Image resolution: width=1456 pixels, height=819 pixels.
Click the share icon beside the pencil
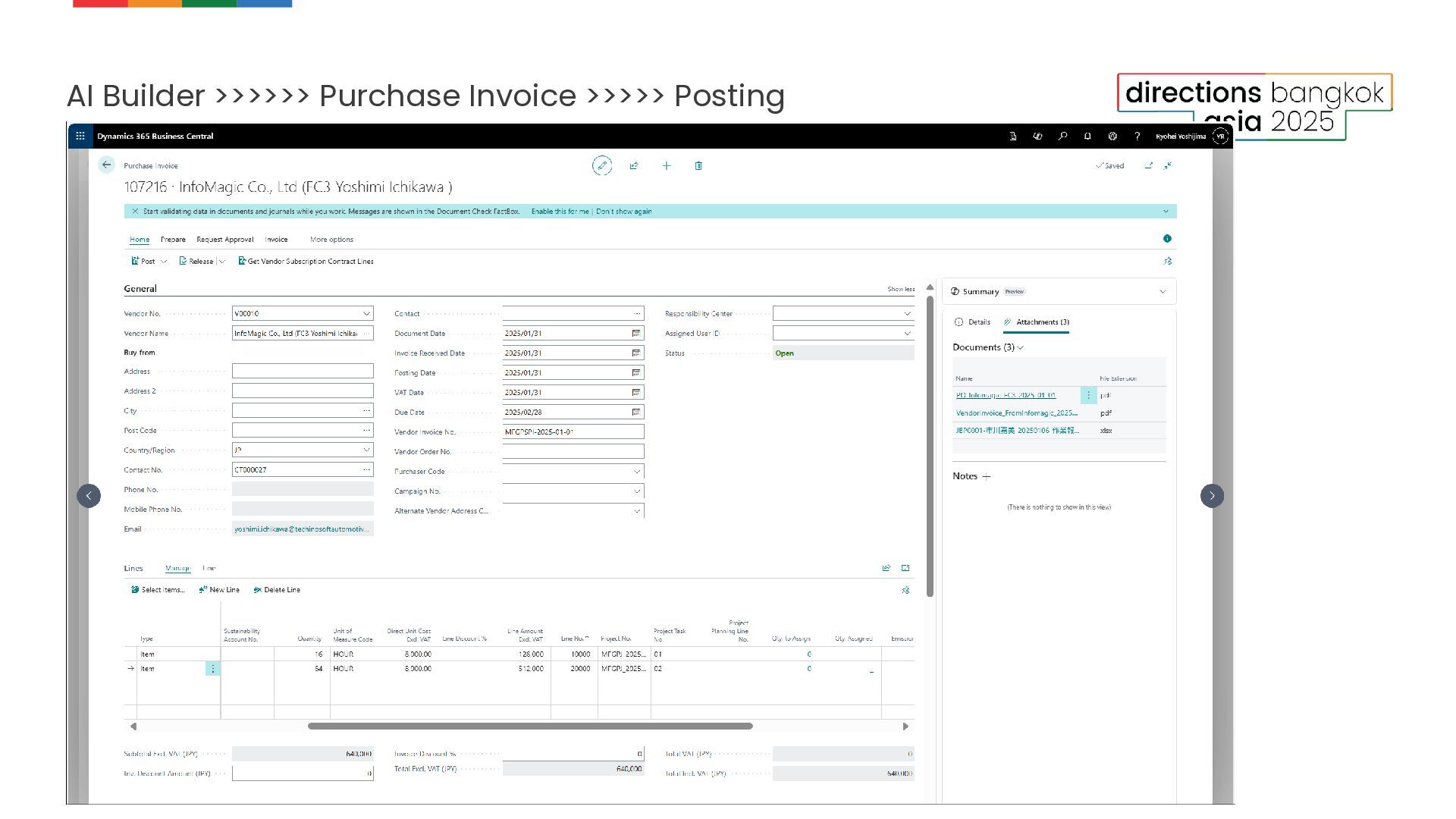point(634,165)
